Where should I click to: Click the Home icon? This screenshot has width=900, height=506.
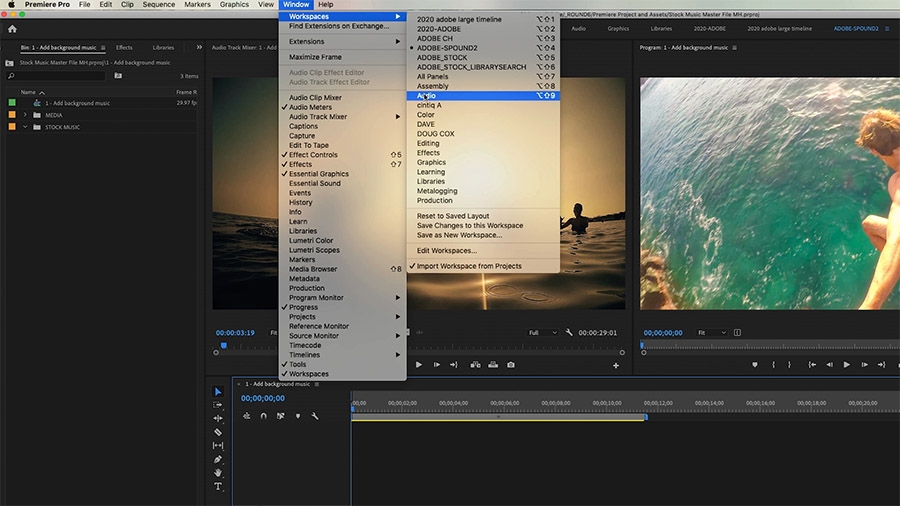pyautogui.click(x=12, y=29)
